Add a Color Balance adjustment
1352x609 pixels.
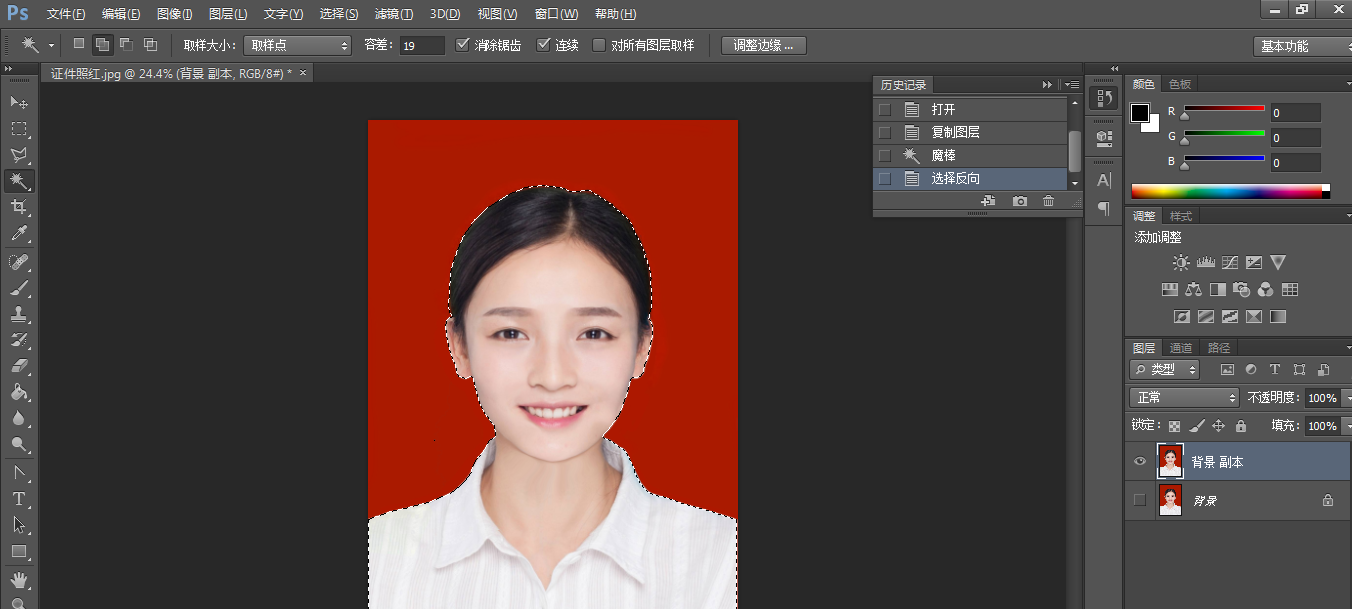click(1193, 290)
